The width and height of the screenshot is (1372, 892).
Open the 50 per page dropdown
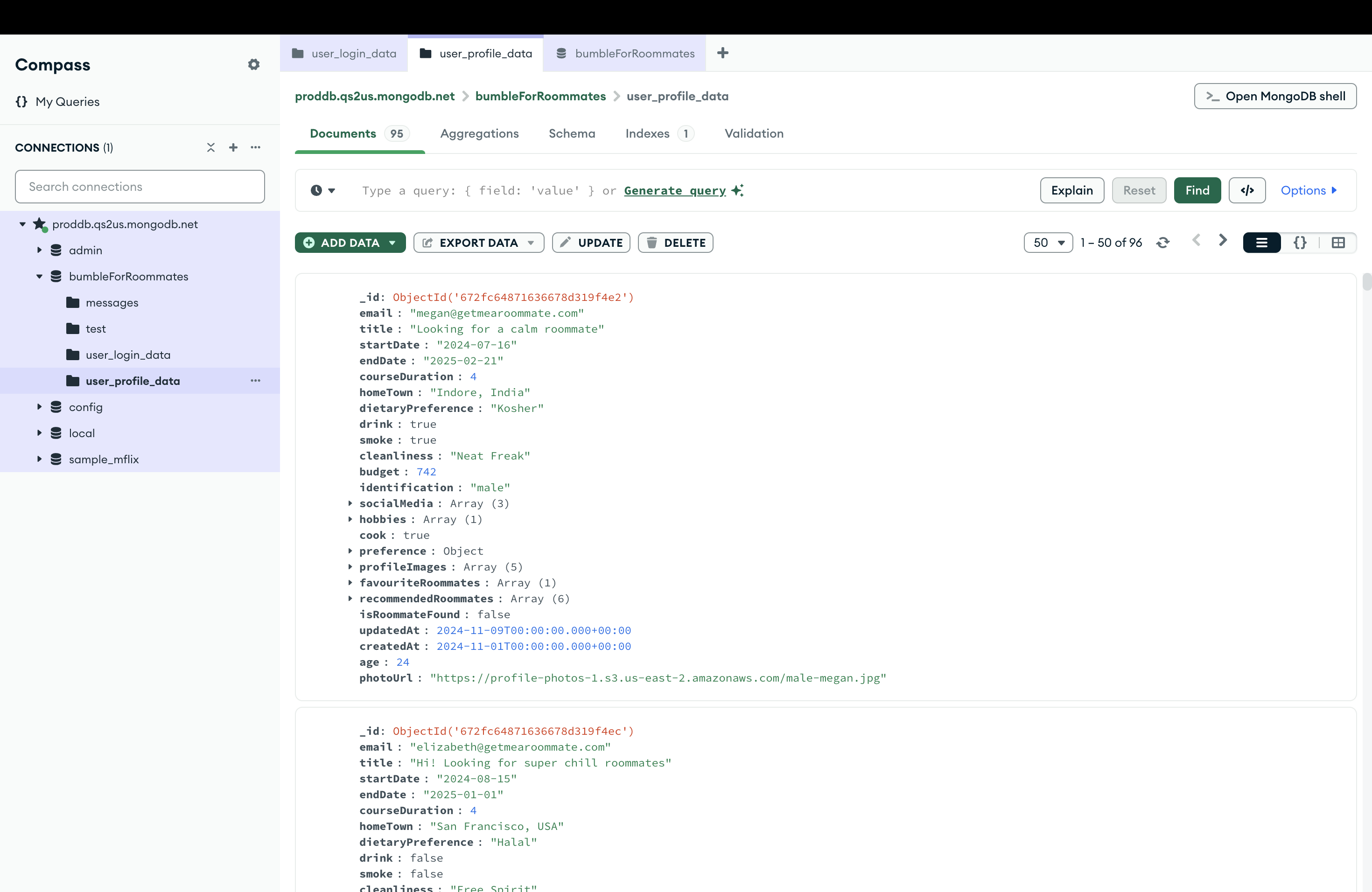(1048, 243)
